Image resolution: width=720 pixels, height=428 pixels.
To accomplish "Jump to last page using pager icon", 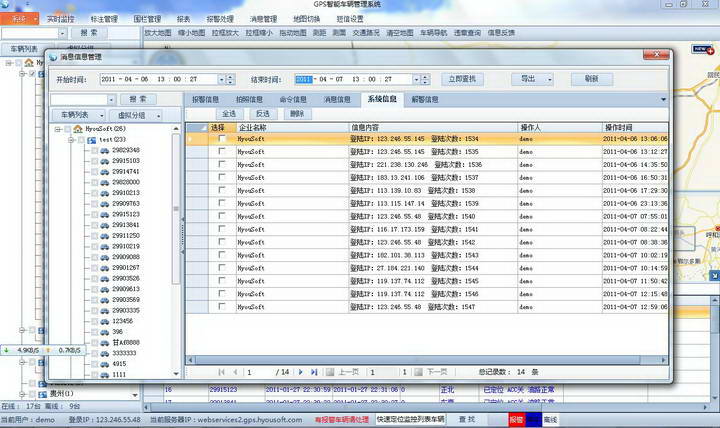I will click(x=315, y=372).
